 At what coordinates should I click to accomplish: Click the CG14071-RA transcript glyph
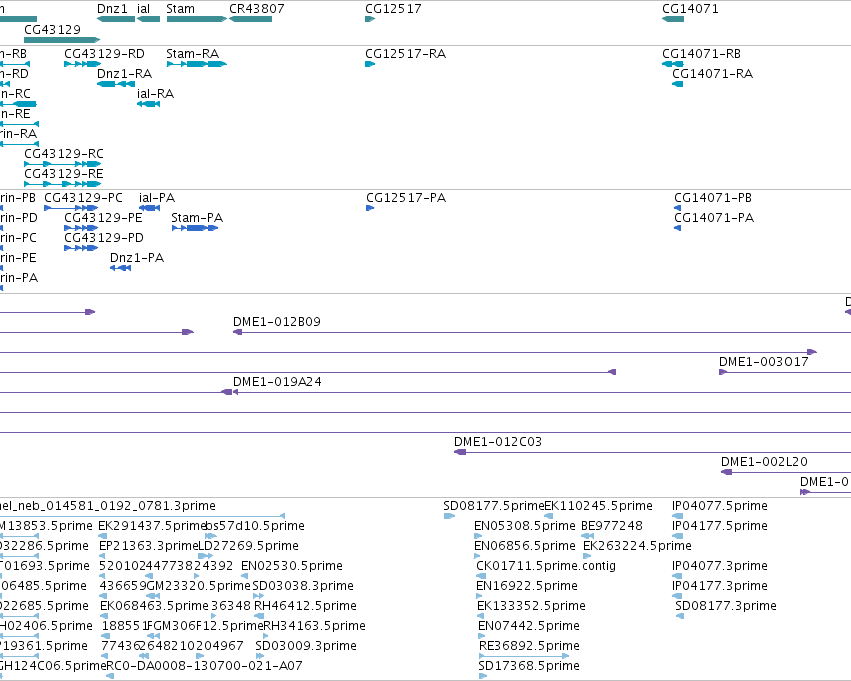tap(677, 84)
